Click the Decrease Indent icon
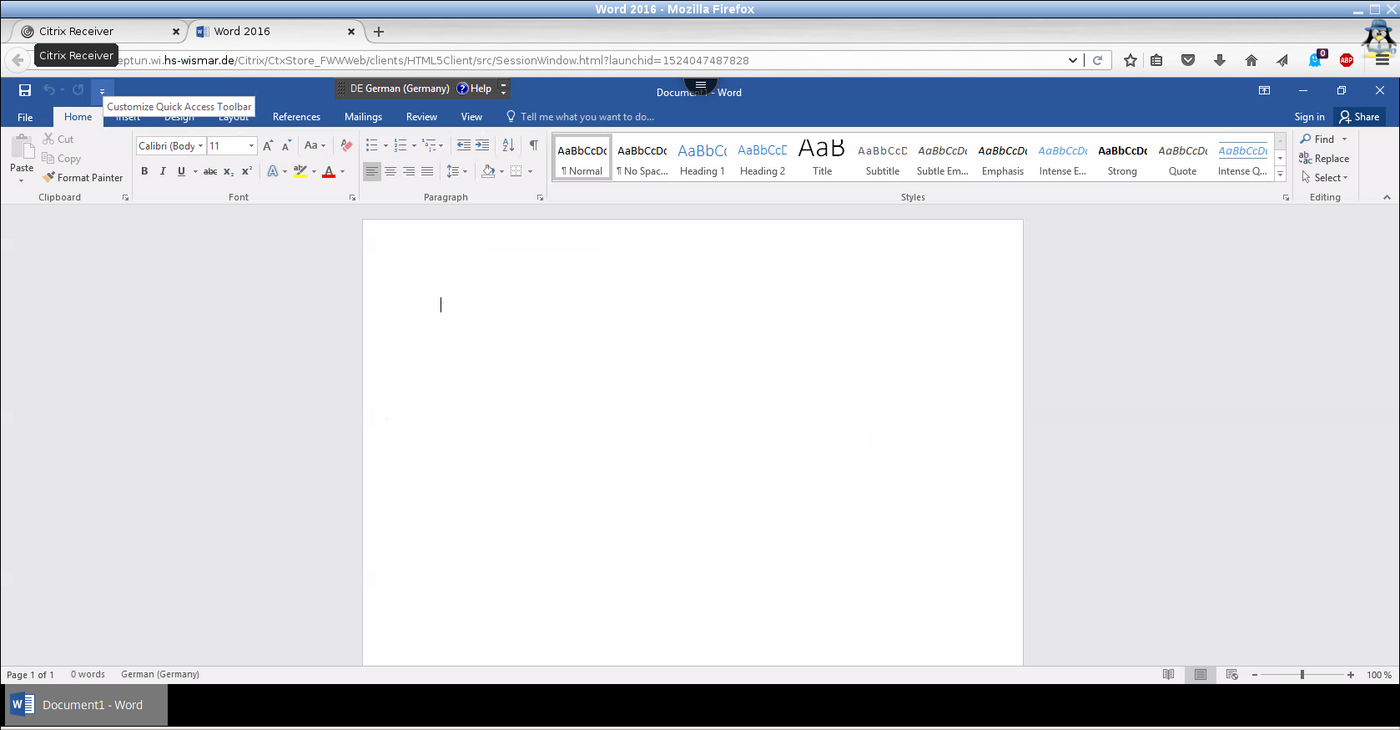Screen dimensions: 1400x730 coord(464,146)
